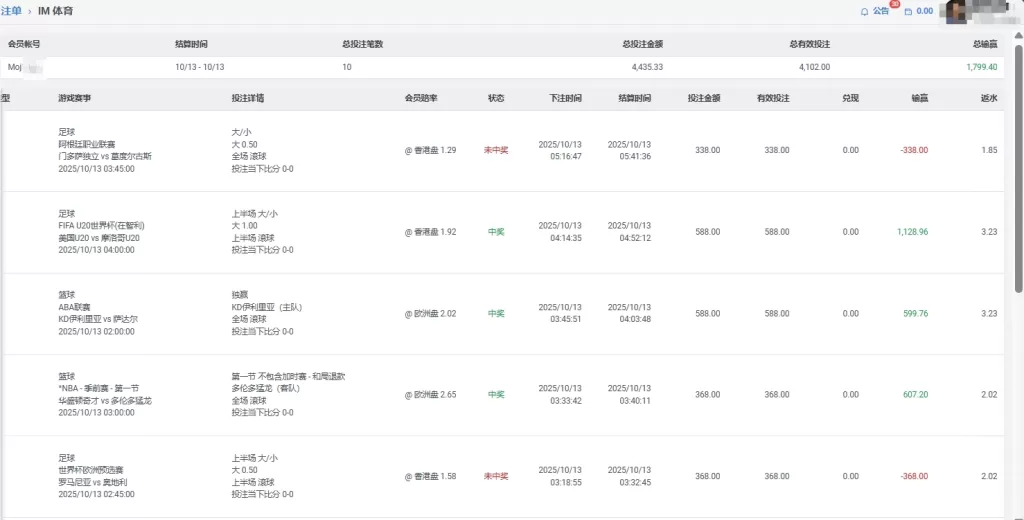
Task: Click the notification bell icon
Action: pyautogui.click(x=864, y=11)
